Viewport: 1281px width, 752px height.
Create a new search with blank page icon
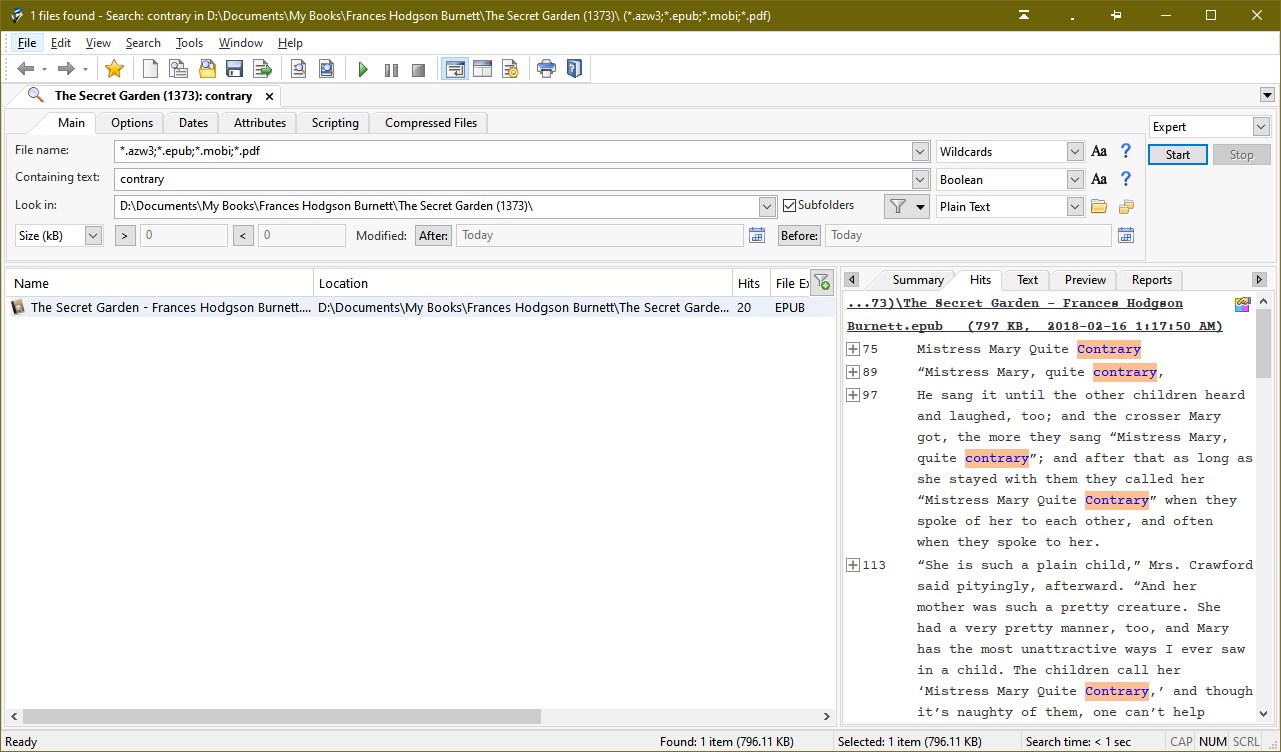pyautogui.click(x=150, y=69)
